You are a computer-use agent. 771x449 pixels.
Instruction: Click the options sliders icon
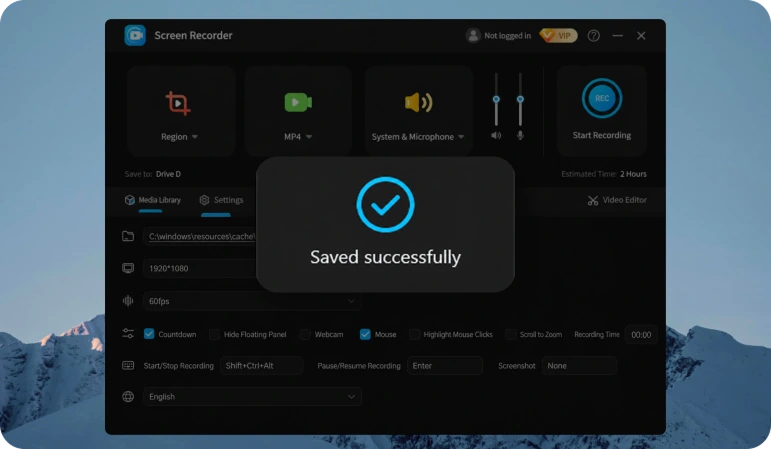[x=128, y=334]
